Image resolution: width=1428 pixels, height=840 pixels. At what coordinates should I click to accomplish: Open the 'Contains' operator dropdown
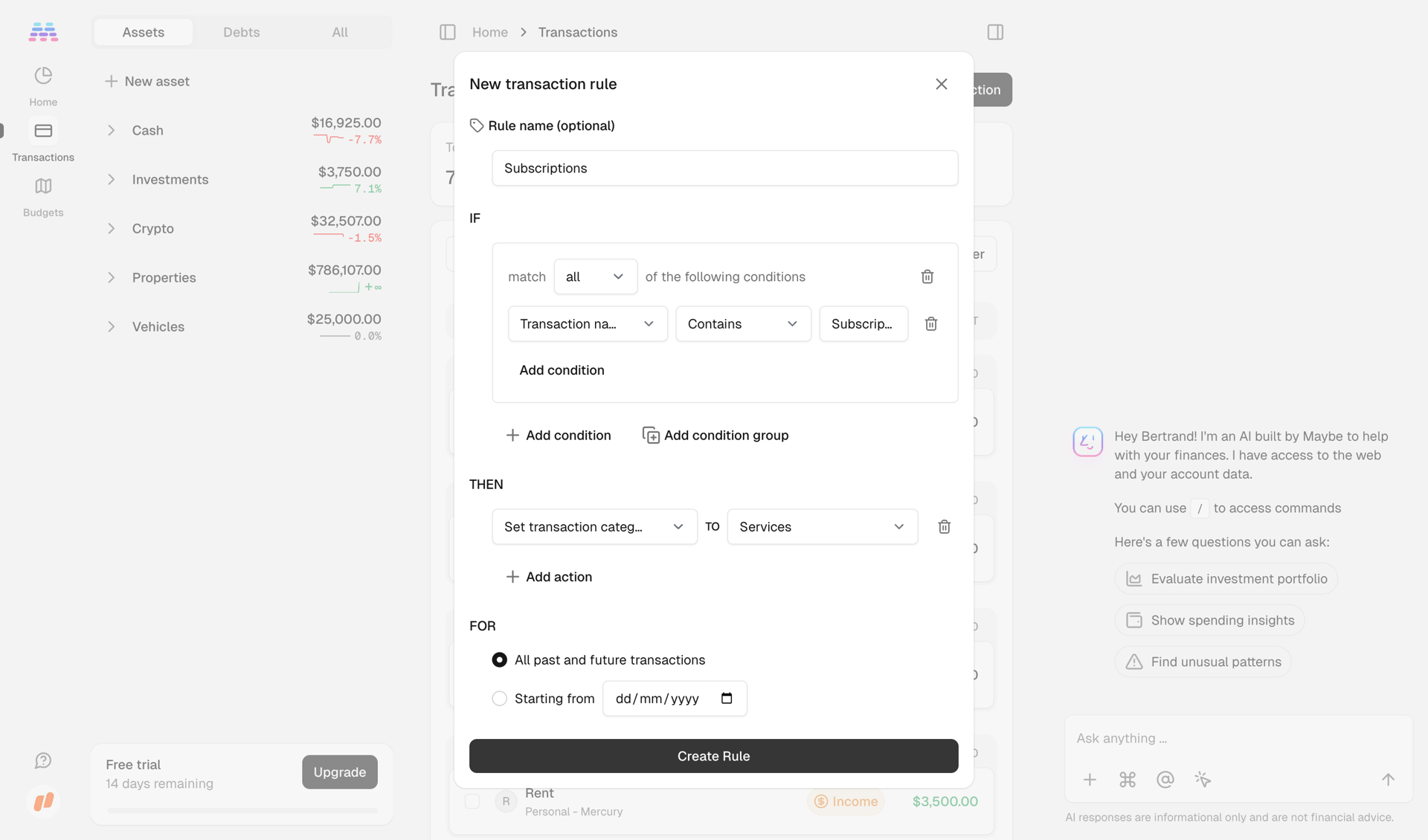click(742, 323)
